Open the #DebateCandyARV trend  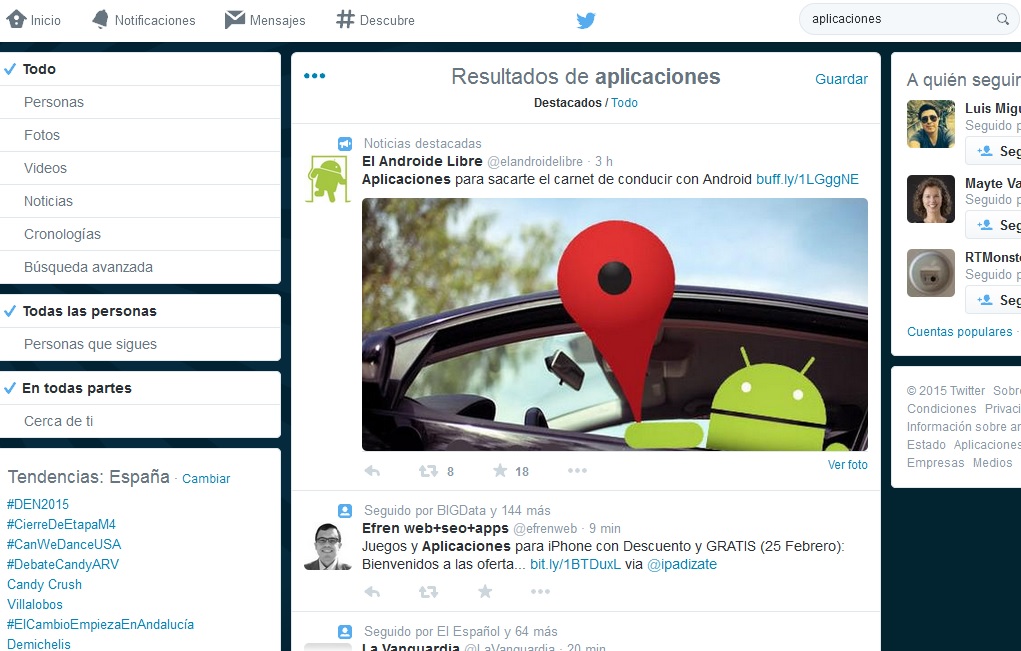[63, 564]
